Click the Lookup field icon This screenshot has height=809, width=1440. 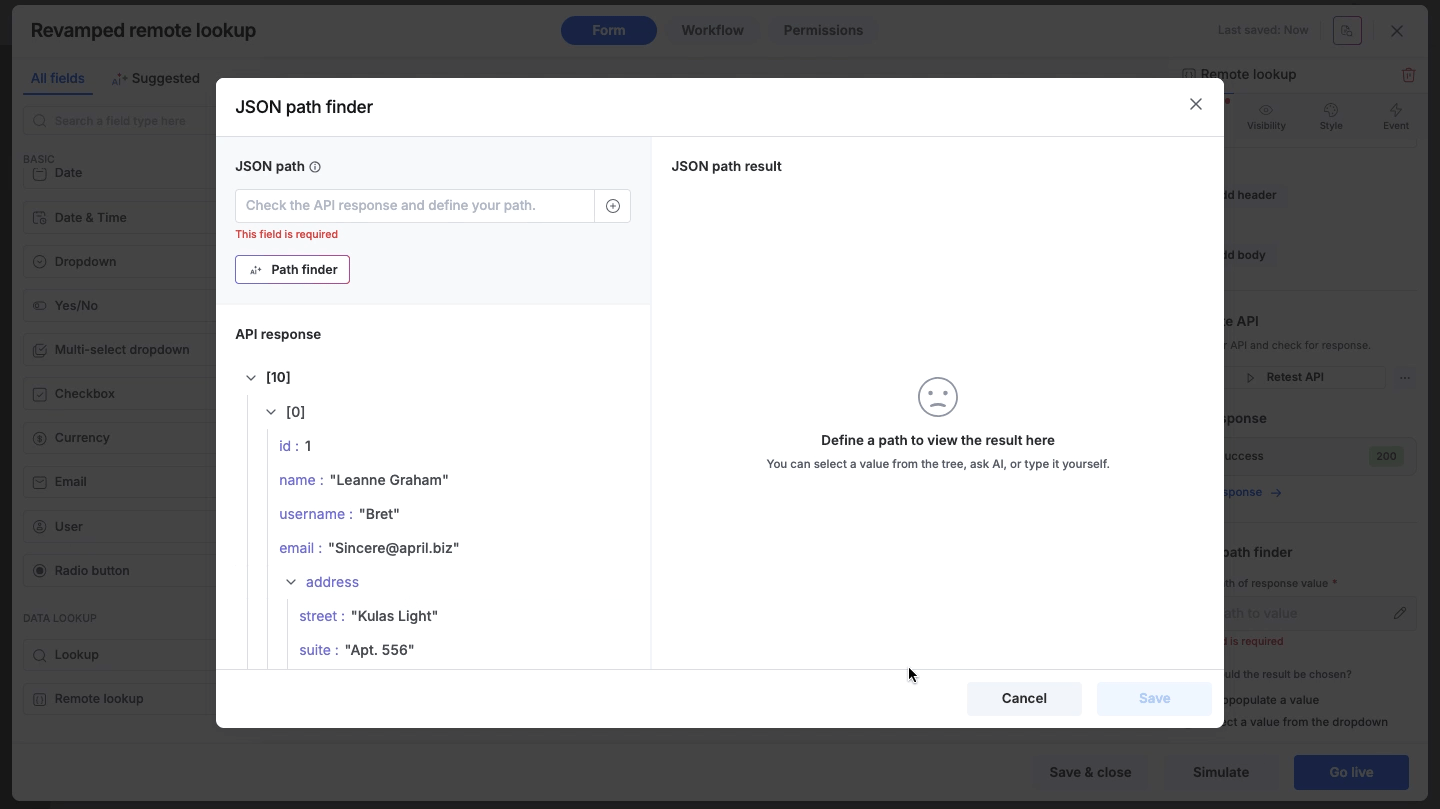pyautogui.click(x=40, y=655)
